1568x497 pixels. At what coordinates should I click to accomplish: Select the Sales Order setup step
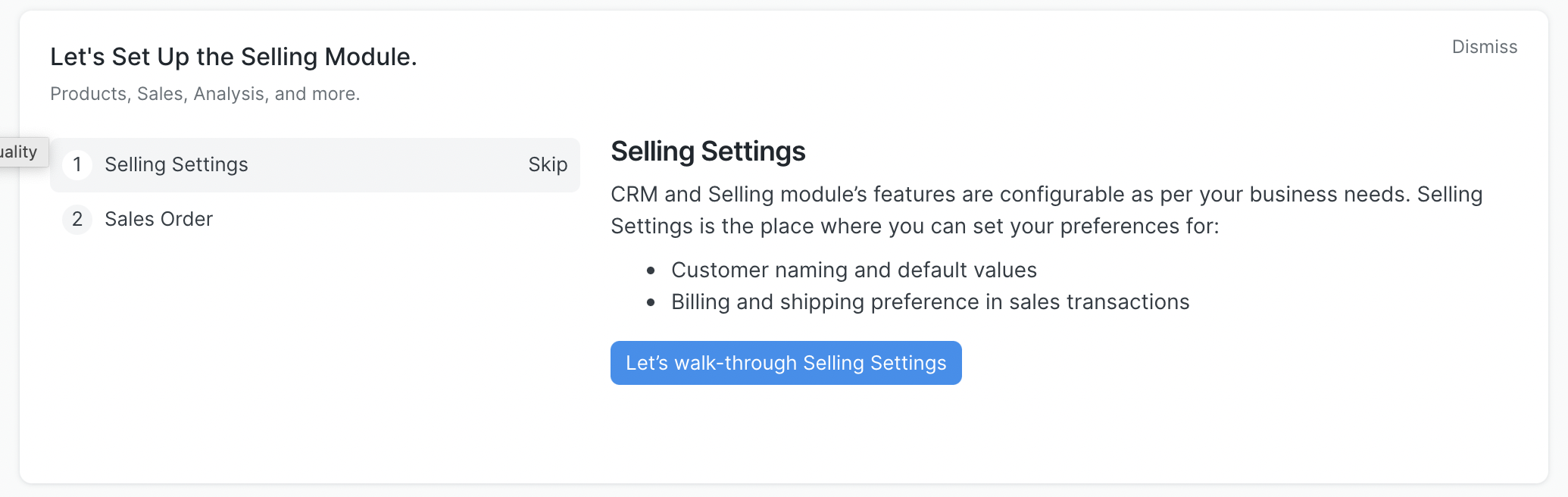pyautogui.click(x=158, y=220)
